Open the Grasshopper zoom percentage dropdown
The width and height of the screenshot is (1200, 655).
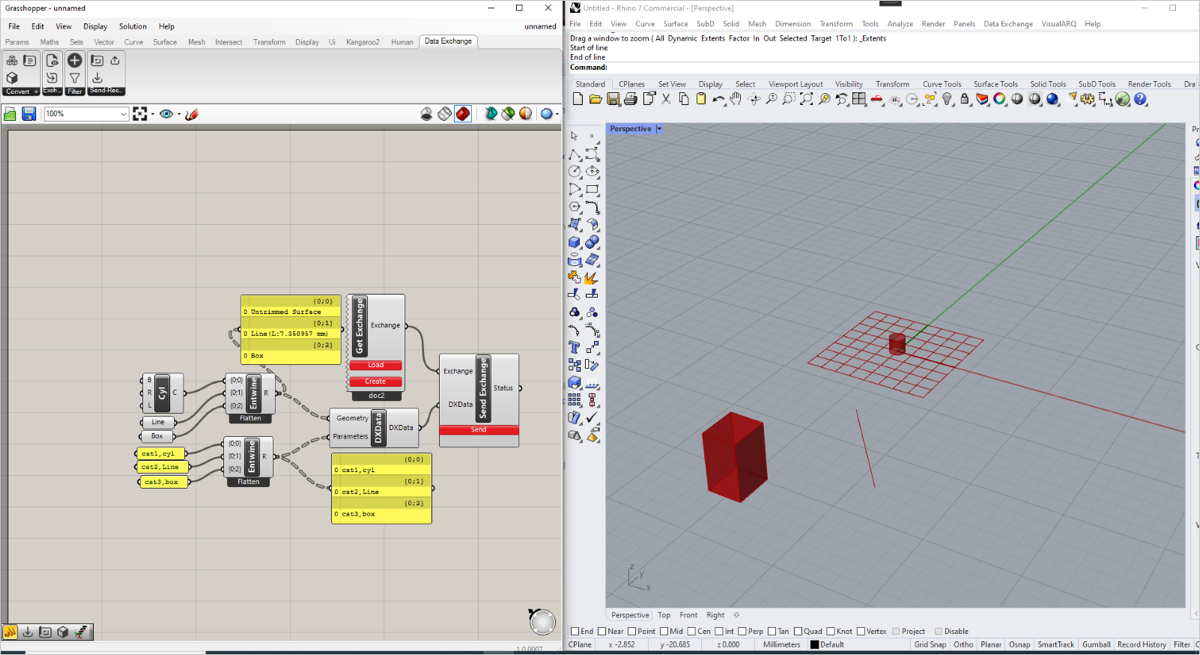pos(123,114)
